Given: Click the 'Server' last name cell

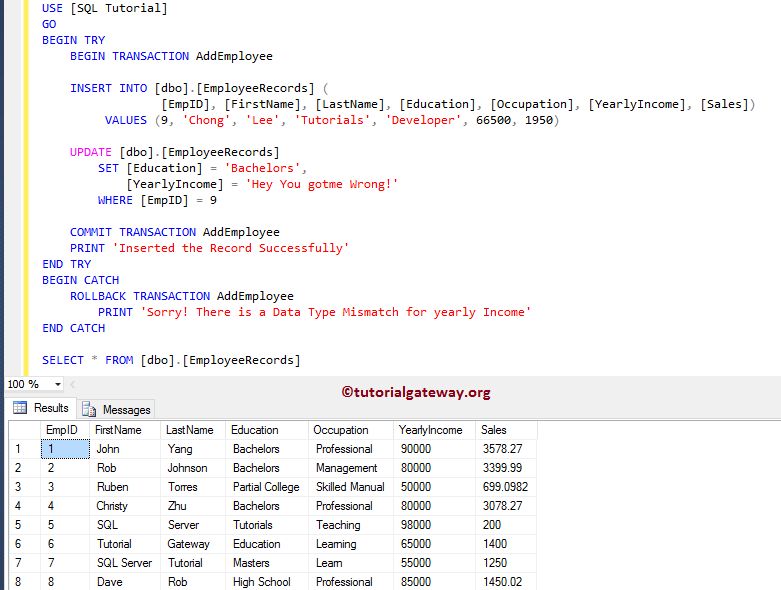Looking at the screenshot, I should [x=193, y=525].
